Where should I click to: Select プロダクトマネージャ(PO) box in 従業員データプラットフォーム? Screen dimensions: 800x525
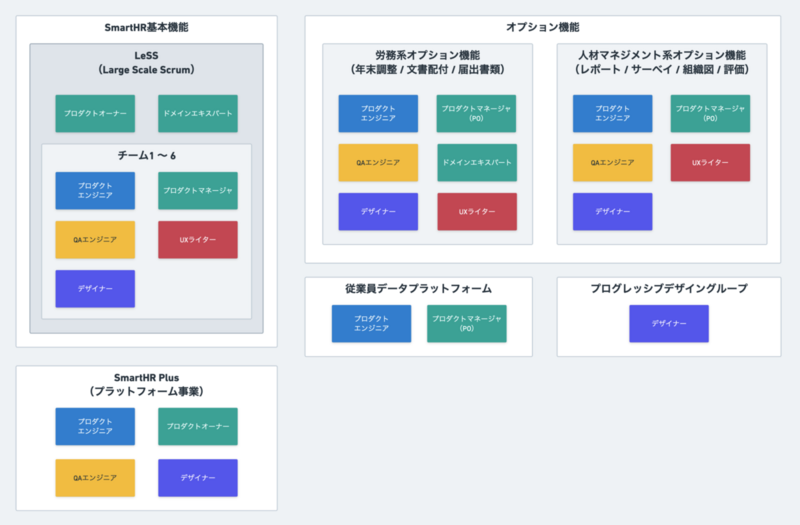click(x=467, y=323)
